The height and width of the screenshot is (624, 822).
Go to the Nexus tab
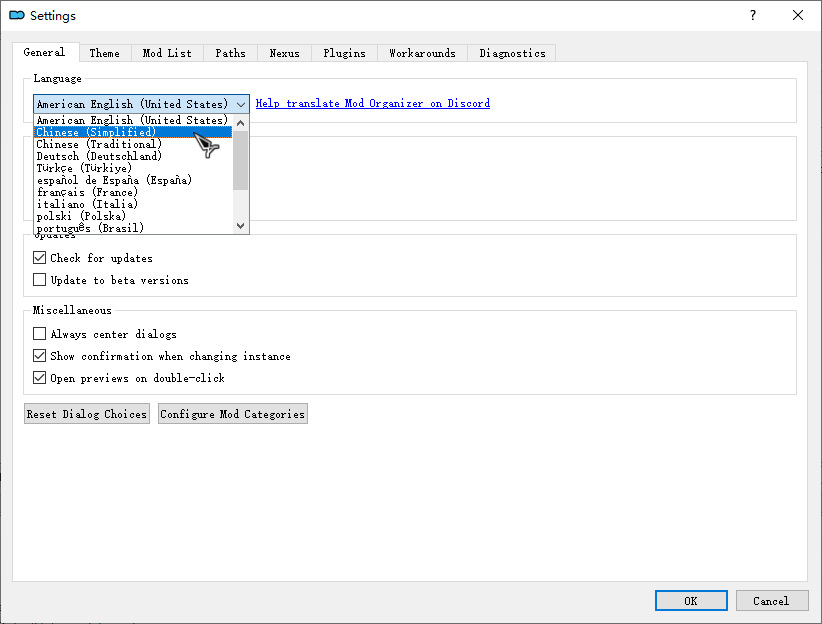coord(284,53)
